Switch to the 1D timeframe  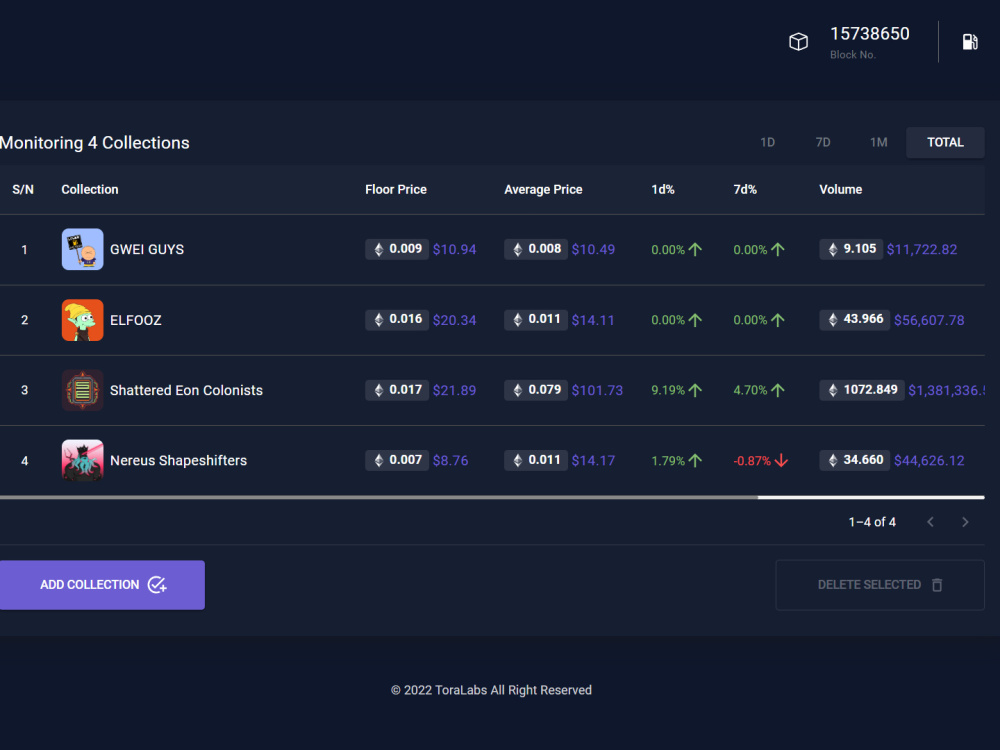[767, 142]
